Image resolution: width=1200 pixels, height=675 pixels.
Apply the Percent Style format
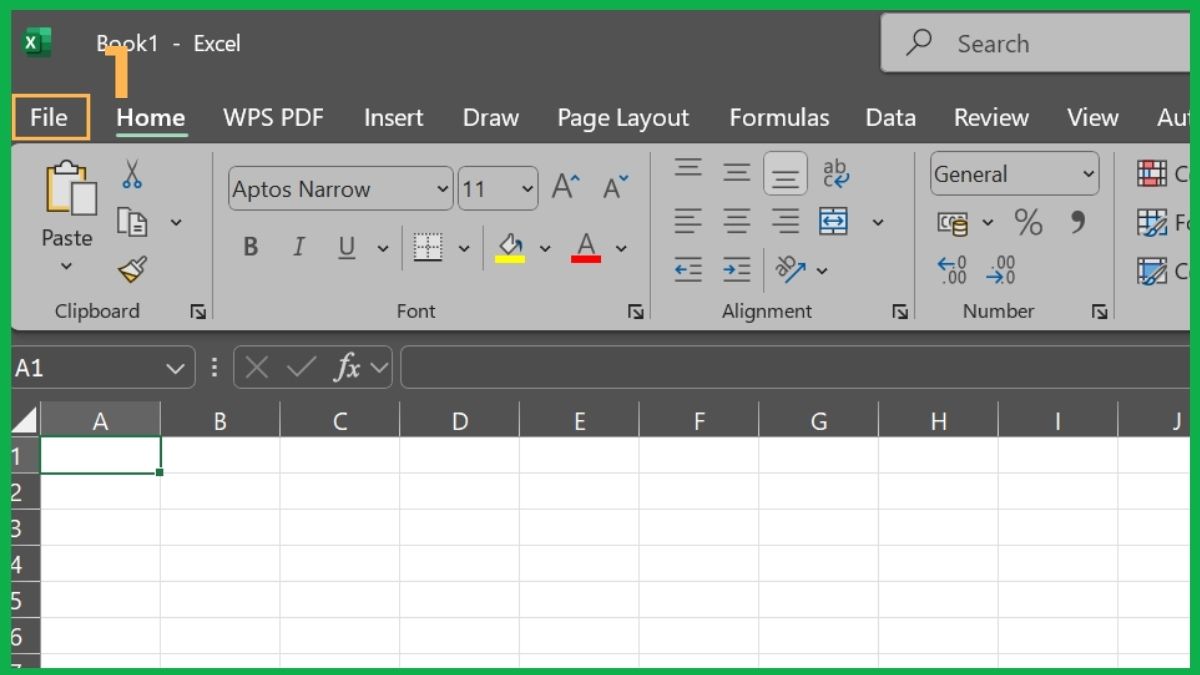[x=1028, y=223]
